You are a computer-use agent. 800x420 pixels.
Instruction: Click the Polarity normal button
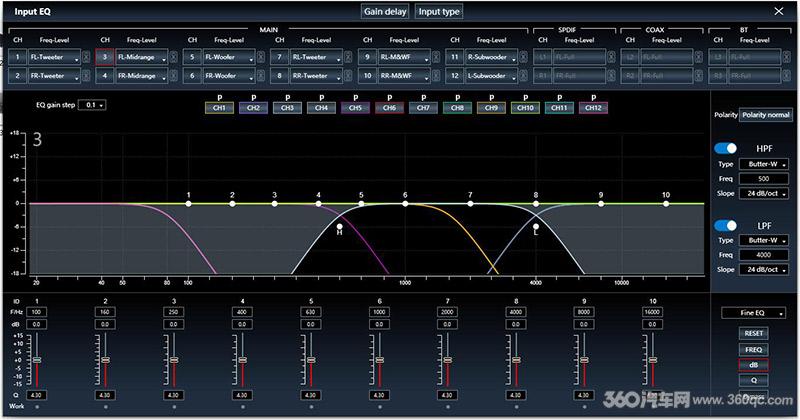766,115
